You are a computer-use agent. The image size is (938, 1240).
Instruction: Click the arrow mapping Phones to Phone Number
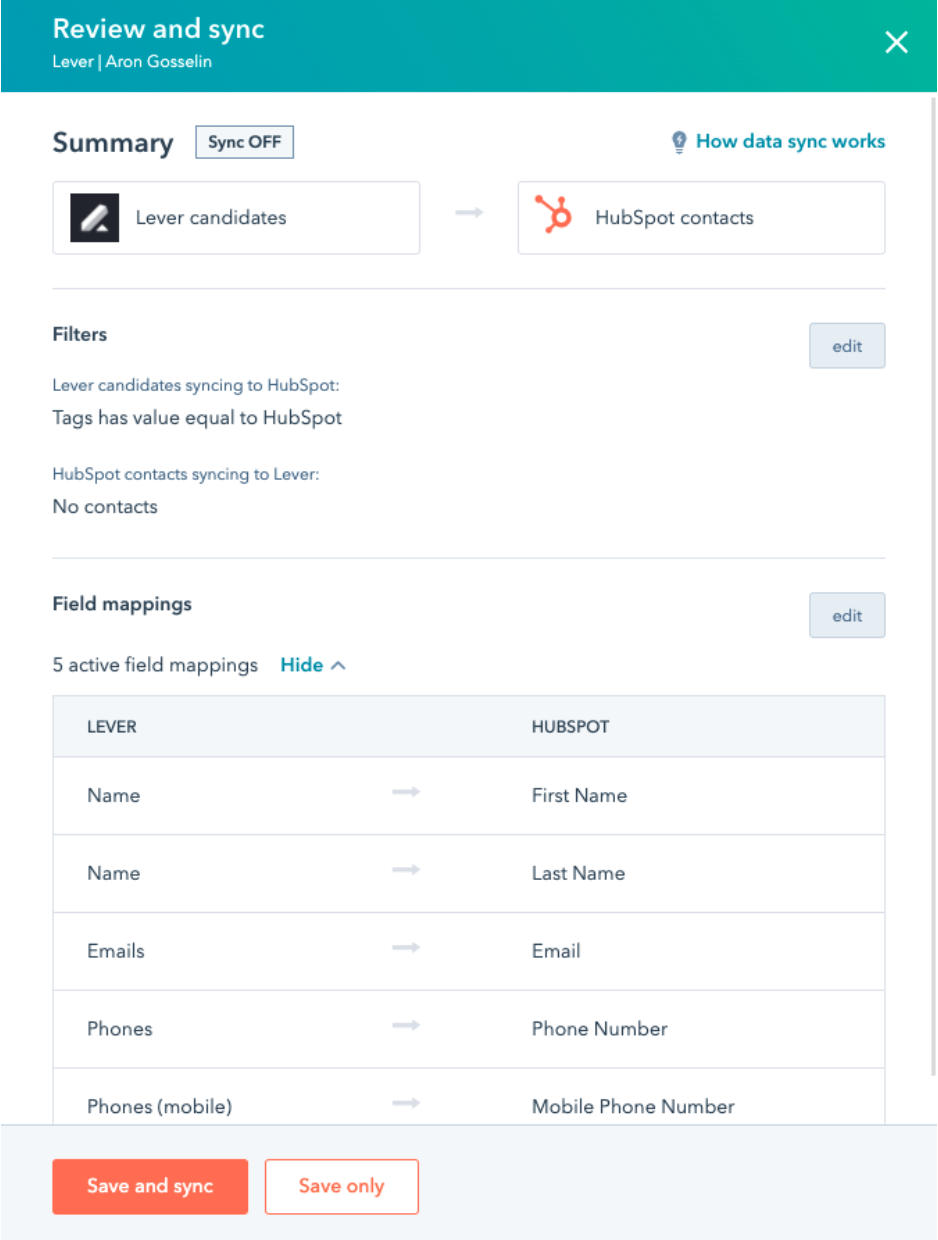[x=406, y=1026]
